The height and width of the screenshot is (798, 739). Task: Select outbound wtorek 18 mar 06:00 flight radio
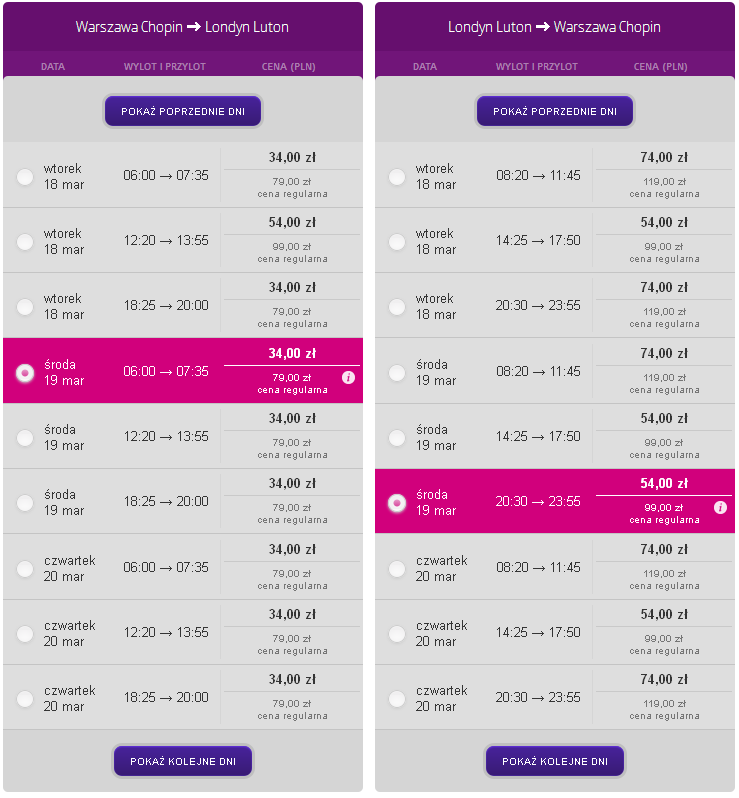point(25,177)
